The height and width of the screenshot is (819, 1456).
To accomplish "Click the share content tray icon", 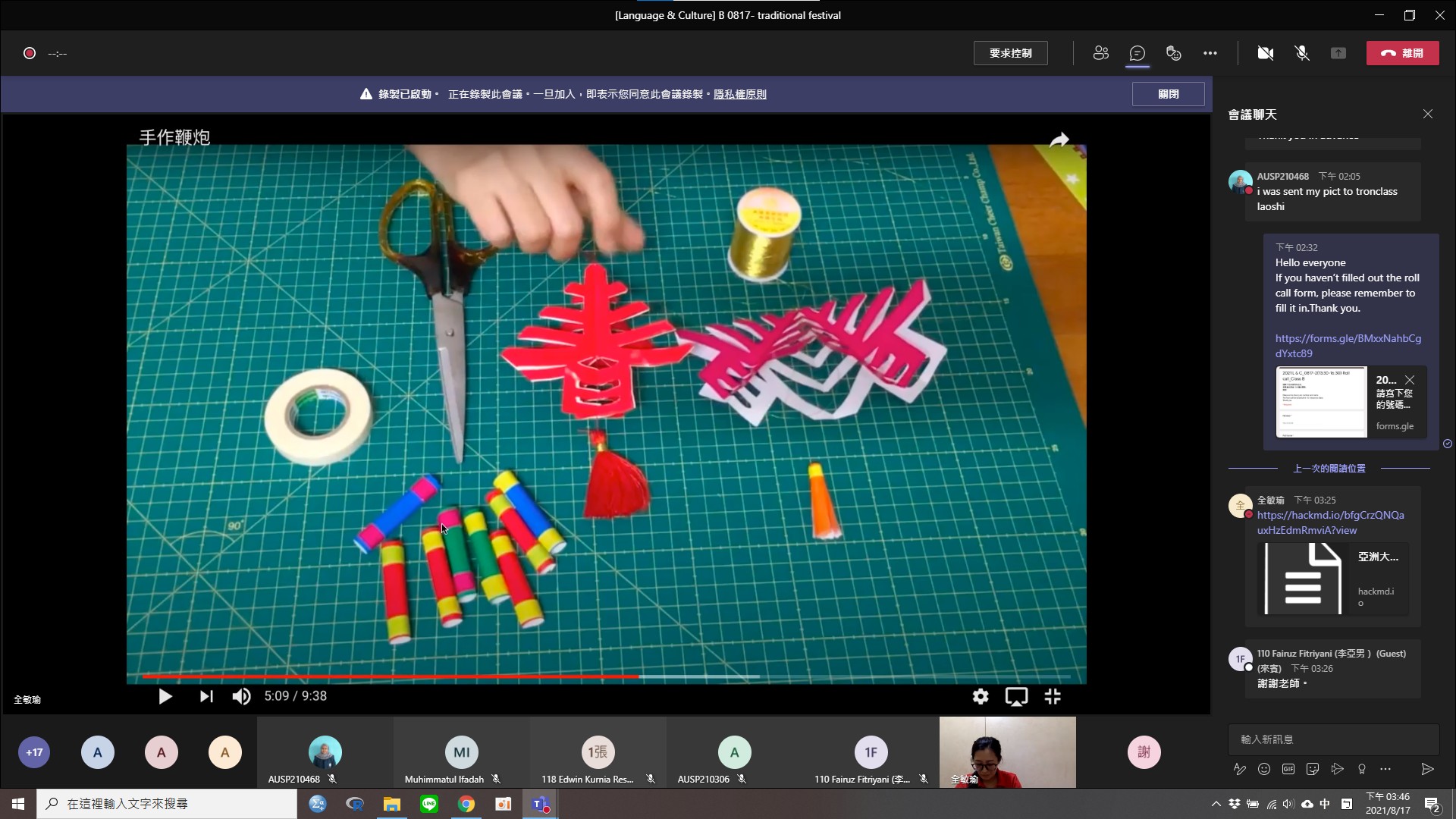I will pos(1338,53).
